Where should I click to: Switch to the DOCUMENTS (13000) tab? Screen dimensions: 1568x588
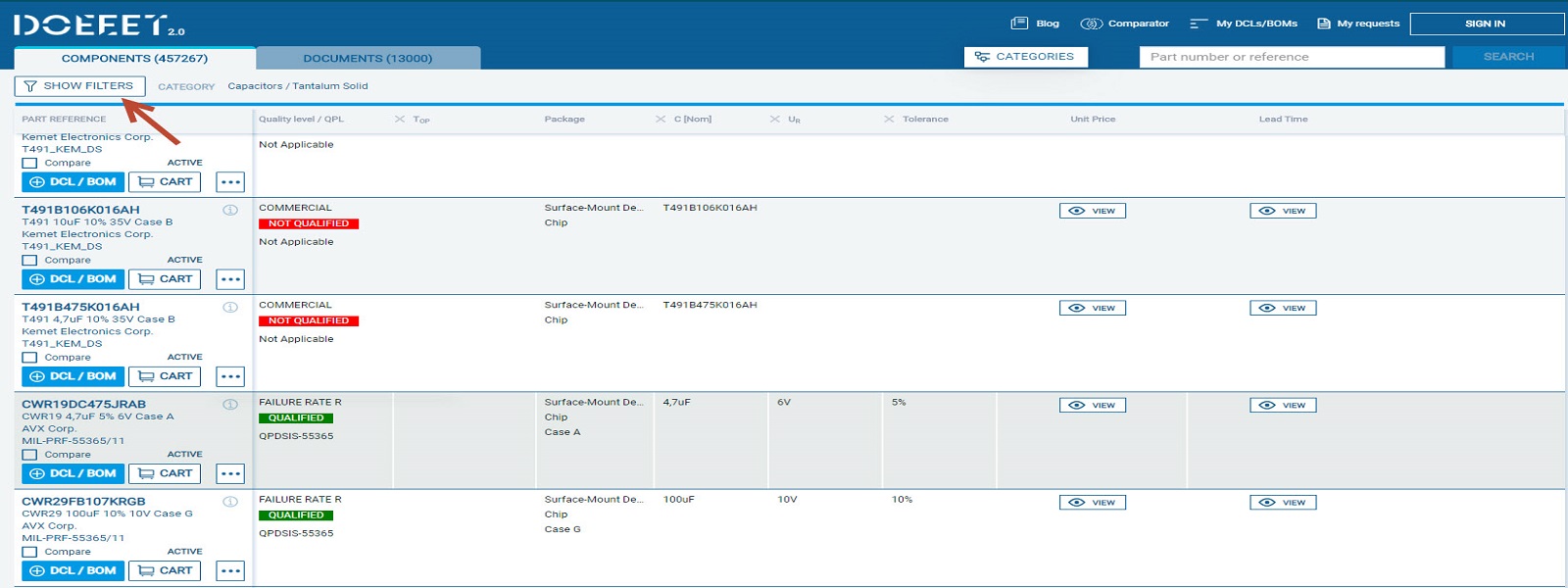(x=367, y=58)
